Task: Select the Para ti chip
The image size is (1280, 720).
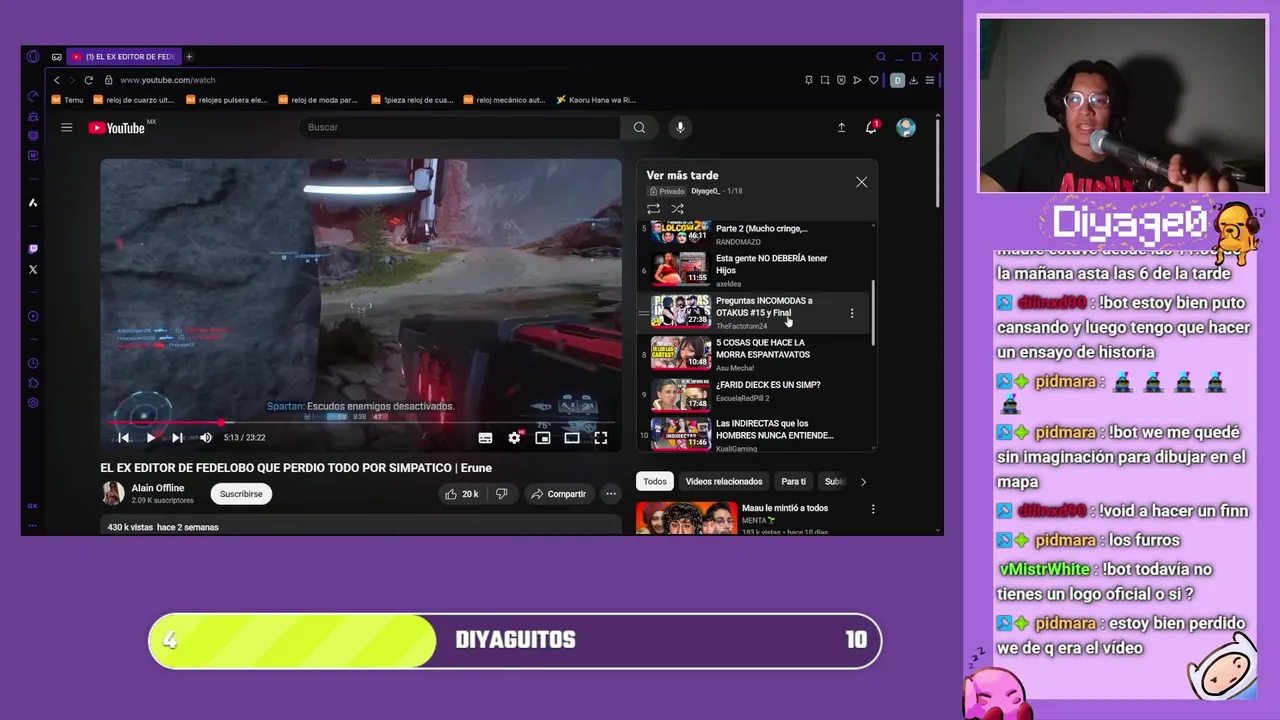Action: (793, 481)
